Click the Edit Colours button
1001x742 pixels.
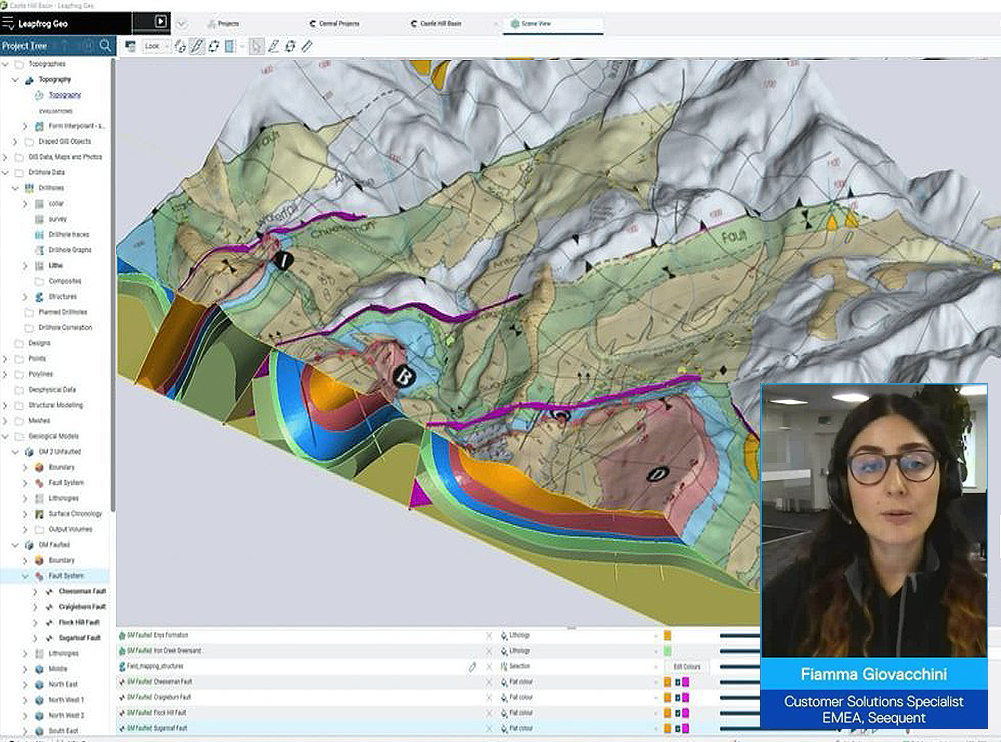click(x=687, y=667)
